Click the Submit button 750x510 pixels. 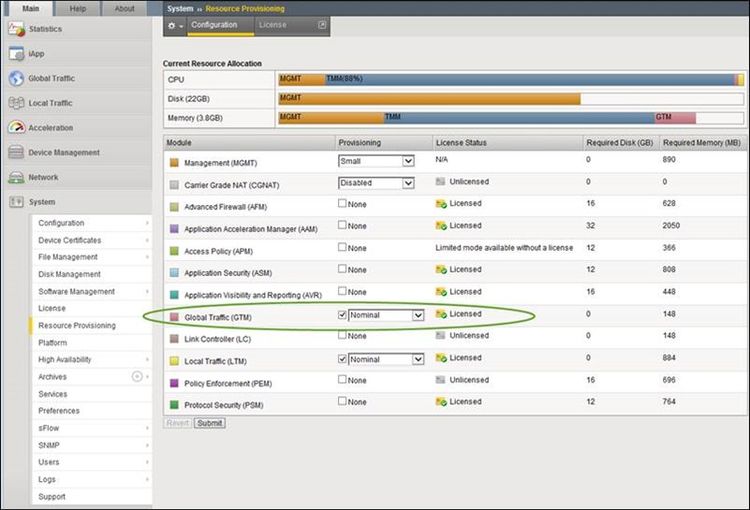coord(210,423)
